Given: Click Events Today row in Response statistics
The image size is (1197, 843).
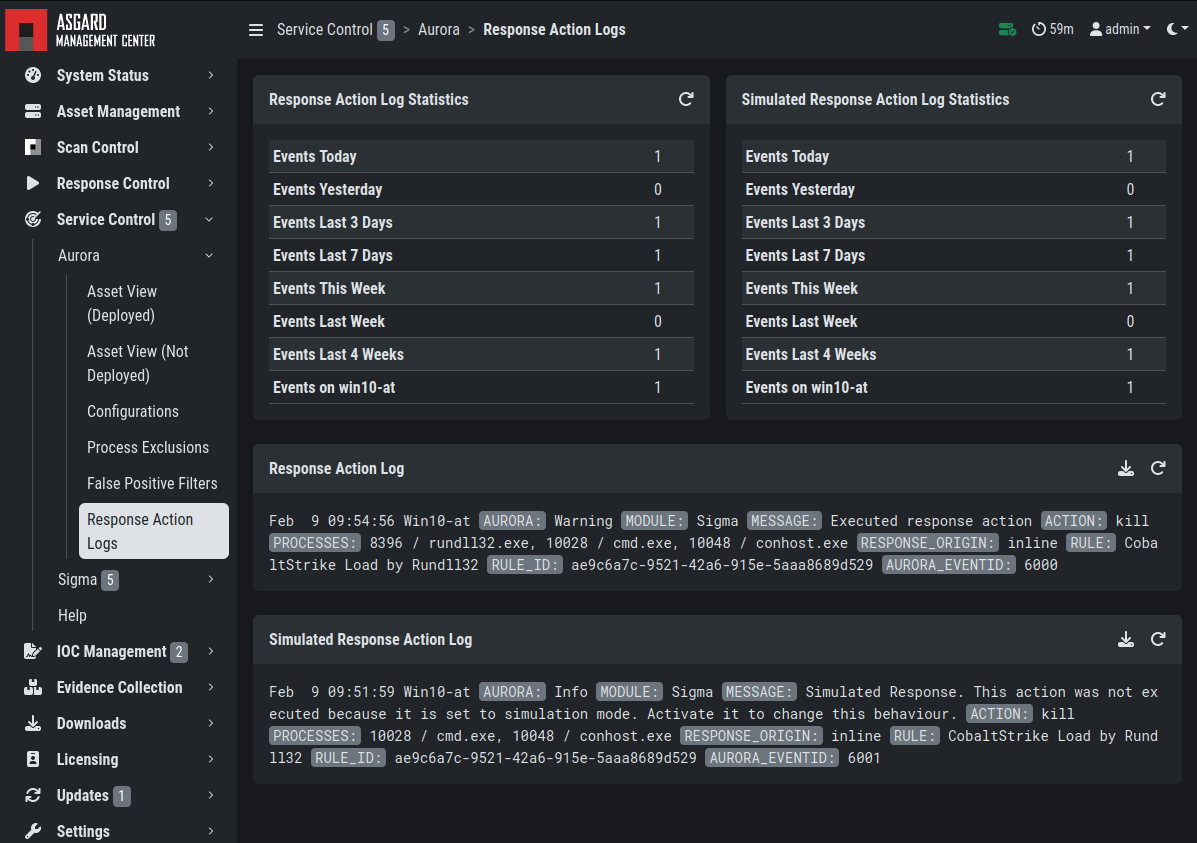Looking at the screenshot, I should click(x=481, y=157).
